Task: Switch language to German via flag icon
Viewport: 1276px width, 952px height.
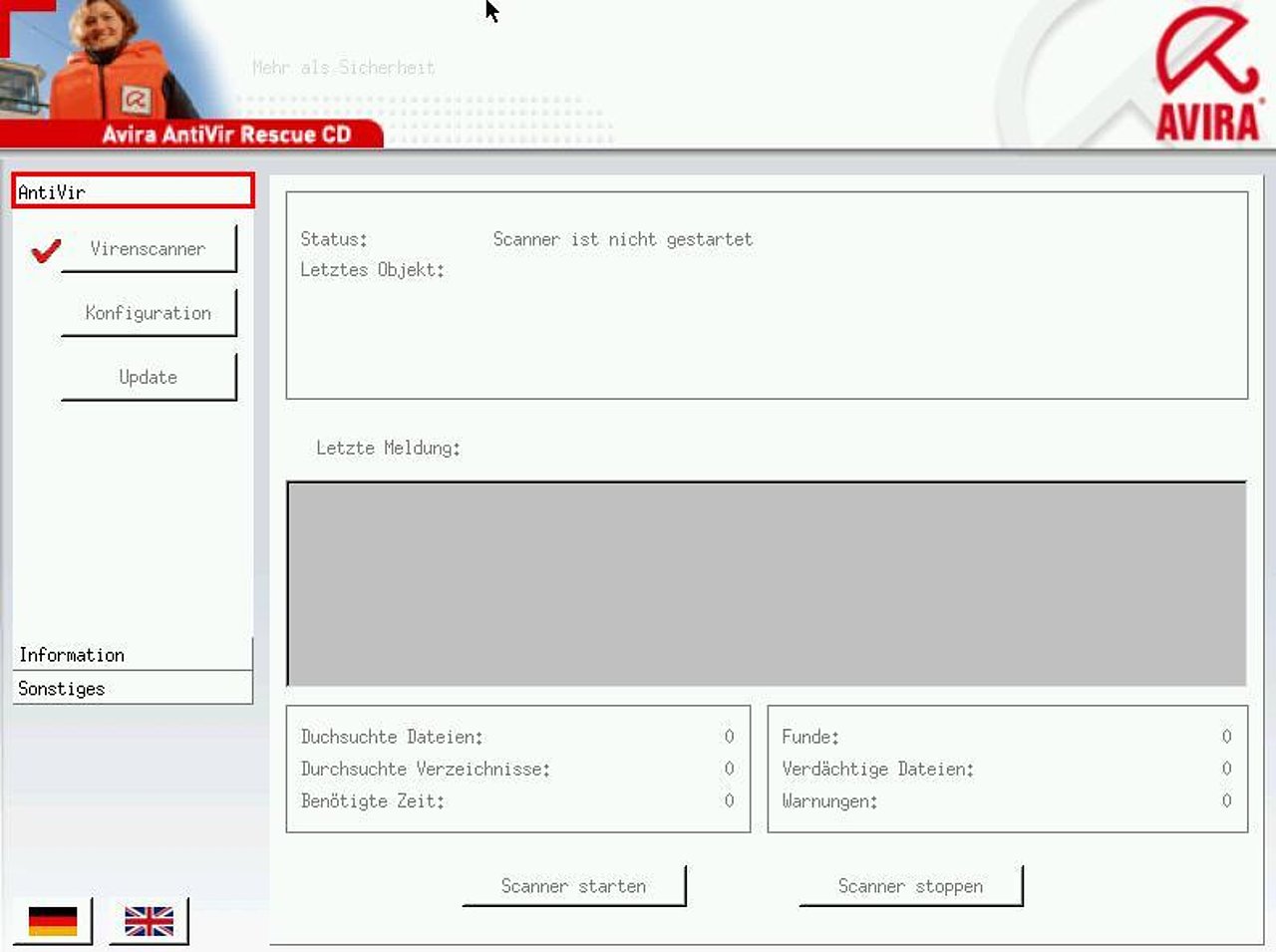Action: 53,921
